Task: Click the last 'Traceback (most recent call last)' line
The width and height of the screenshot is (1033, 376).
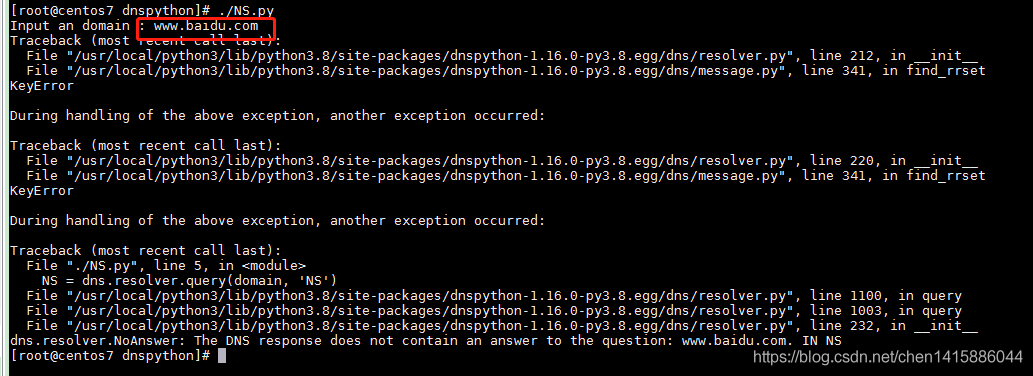Action: tap(146, 251)
